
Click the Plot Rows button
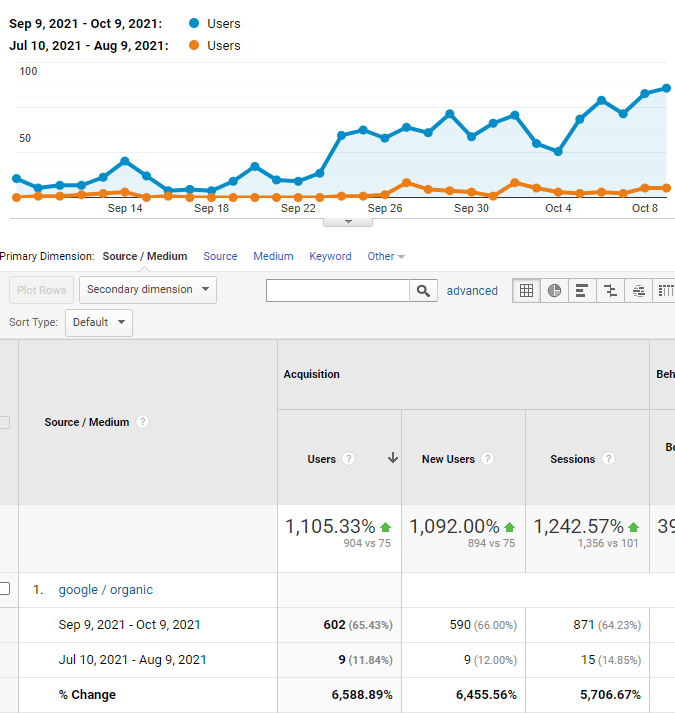tap(41, 290)
